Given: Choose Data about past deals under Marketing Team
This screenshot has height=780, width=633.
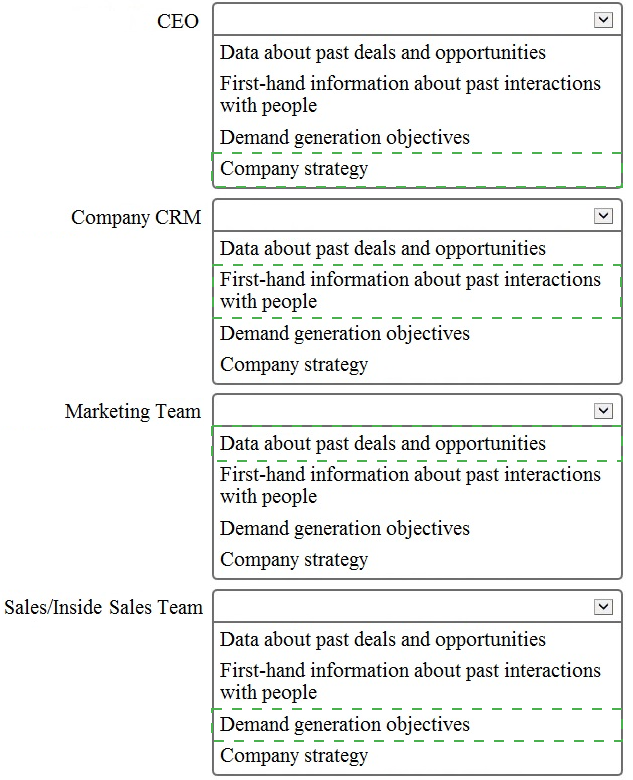Looking at the screenshot, I should [x=417, y=443].
